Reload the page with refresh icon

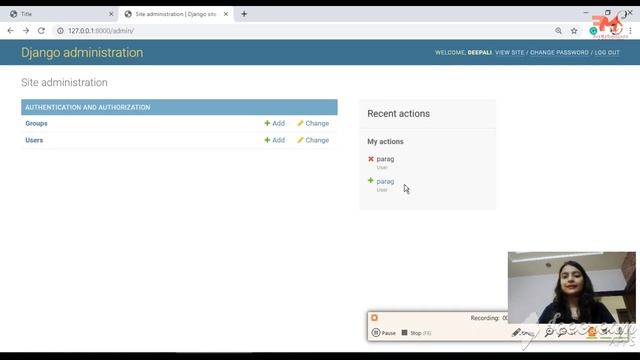(41, 31)
